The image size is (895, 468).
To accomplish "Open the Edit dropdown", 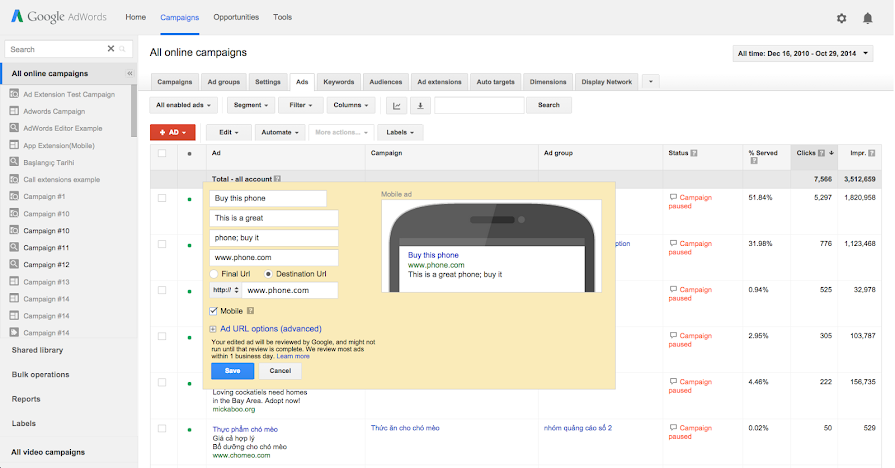I will click(228, 132).
